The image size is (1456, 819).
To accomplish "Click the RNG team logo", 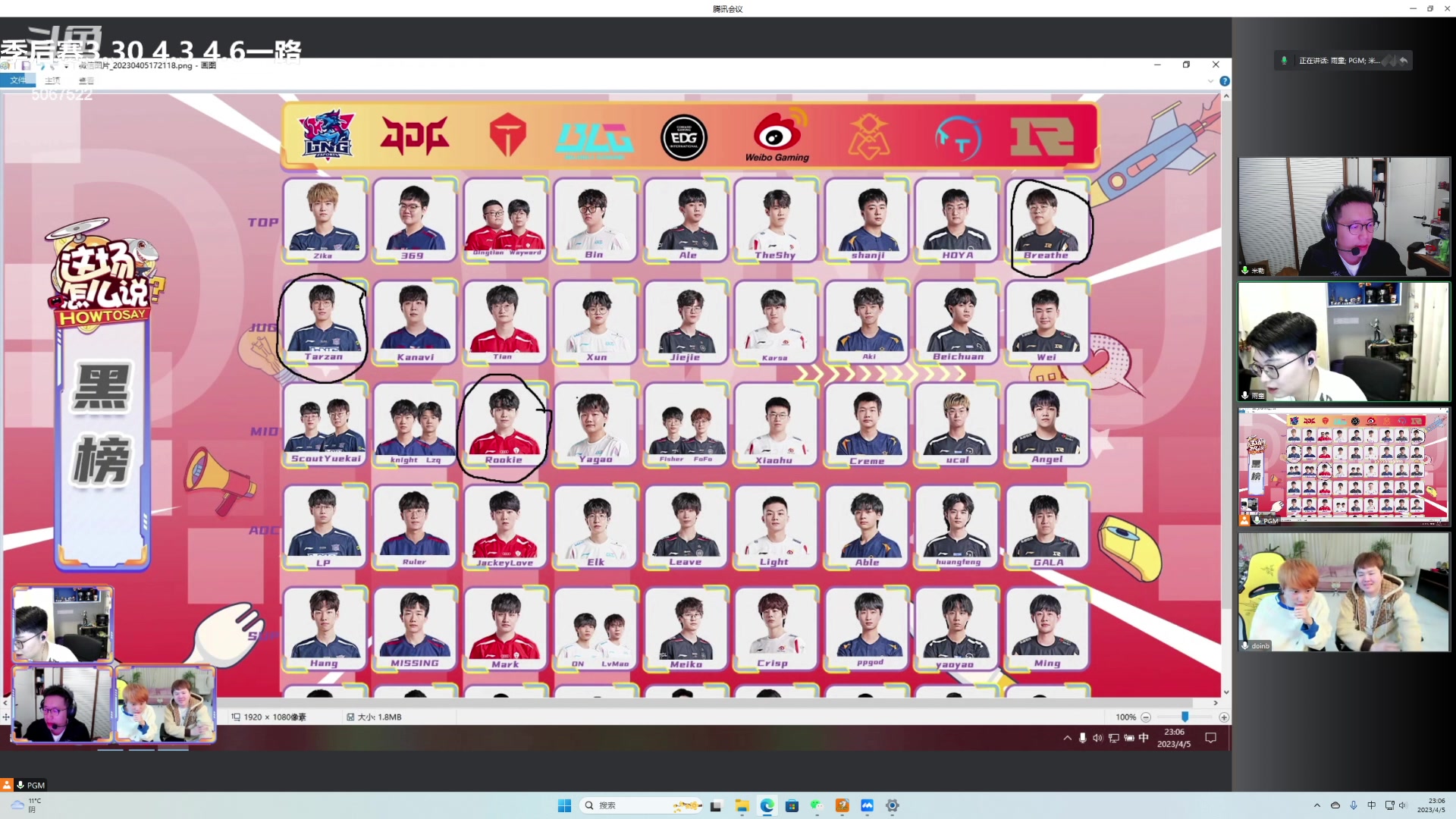I will pyautogui.click(x=1042, y=137).
